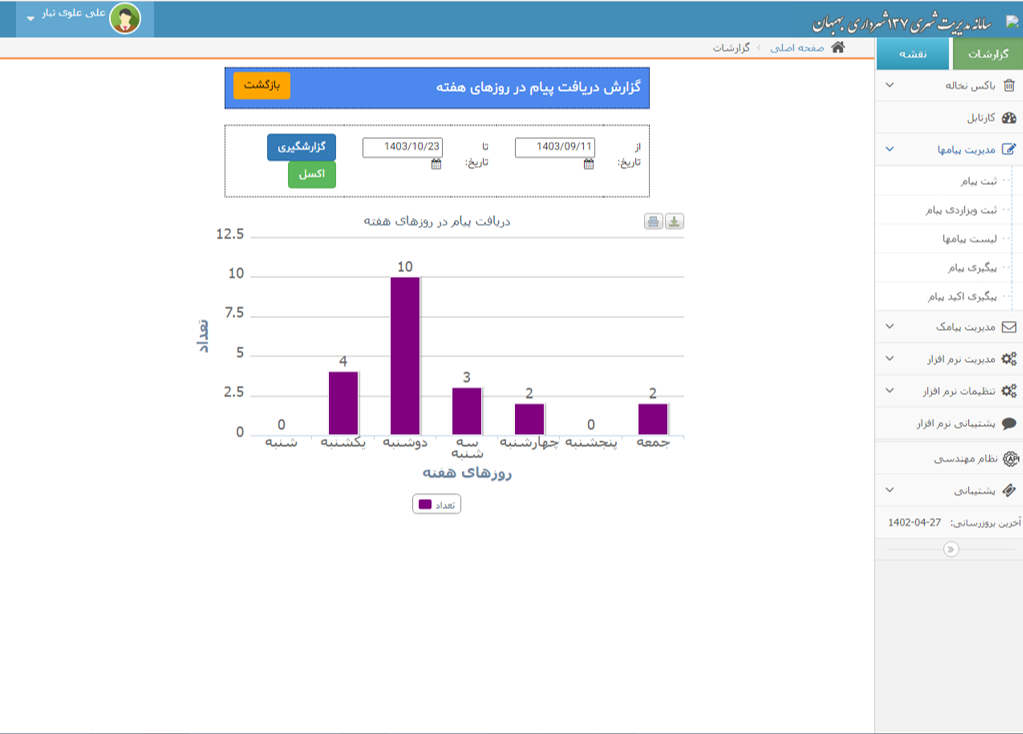Viewport: 1023px width, 734px height.
Task: Toggle the تعداد series in chart legend
Action: tap(437, 505)
